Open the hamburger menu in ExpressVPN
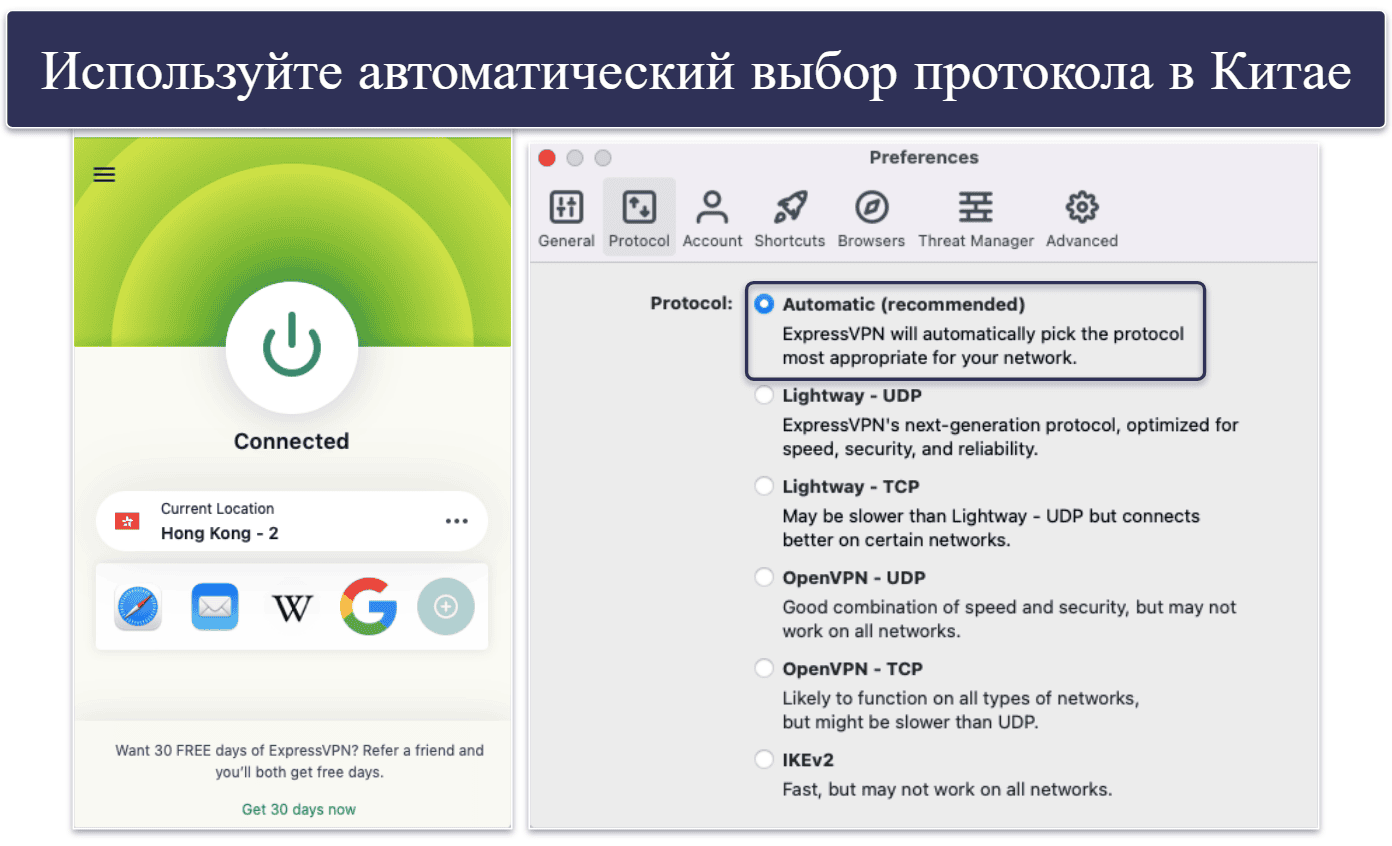The height and width of the screenshot is (846, 1392). pos(104,175)
